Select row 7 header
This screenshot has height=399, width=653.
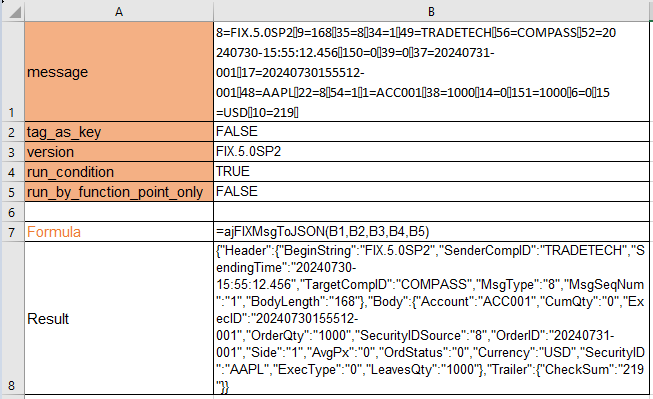coord(12,232)
